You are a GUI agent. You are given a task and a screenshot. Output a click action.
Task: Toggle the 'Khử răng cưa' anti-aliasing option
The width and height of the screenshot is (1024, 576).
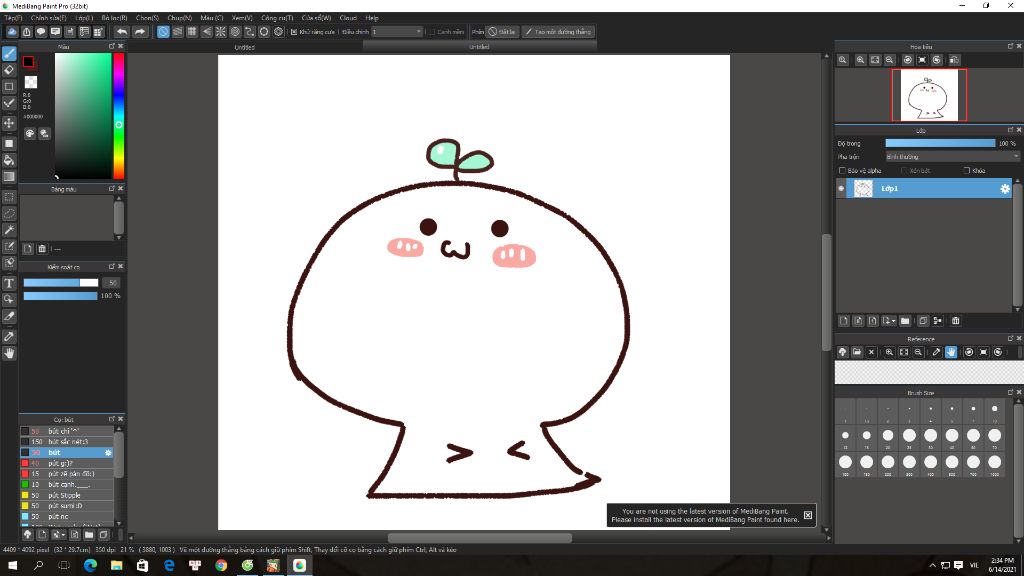[294, 32]
